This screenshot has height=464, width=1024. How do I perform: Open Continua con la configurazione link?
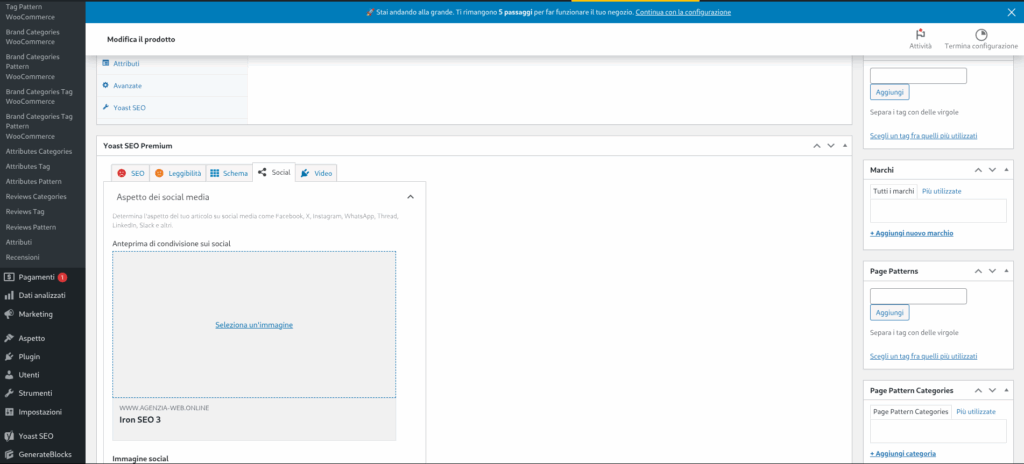683,12
